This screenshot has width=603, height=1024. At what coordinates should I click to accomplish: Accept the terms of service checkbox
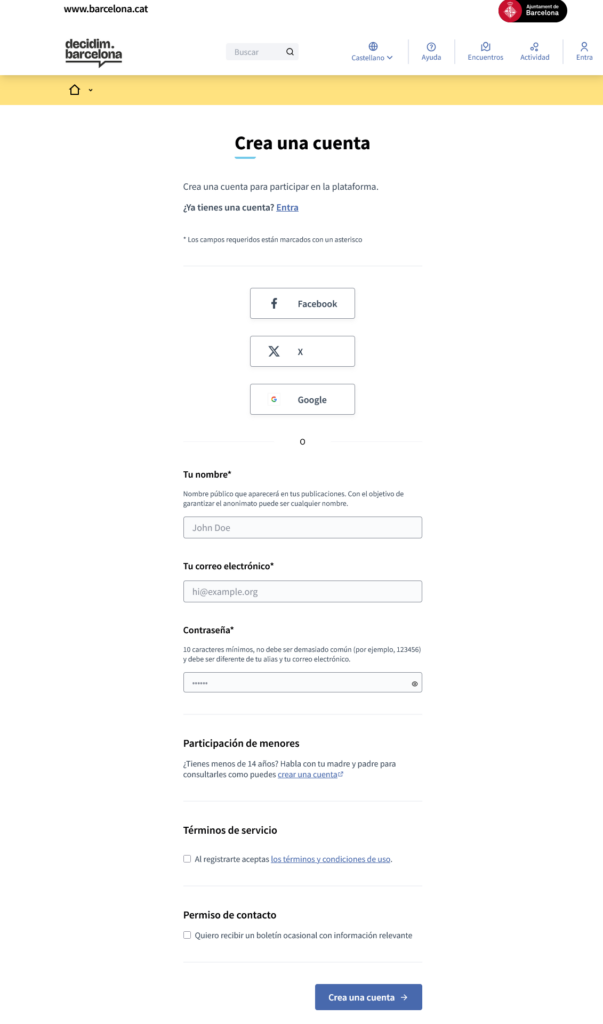[187, 858]
